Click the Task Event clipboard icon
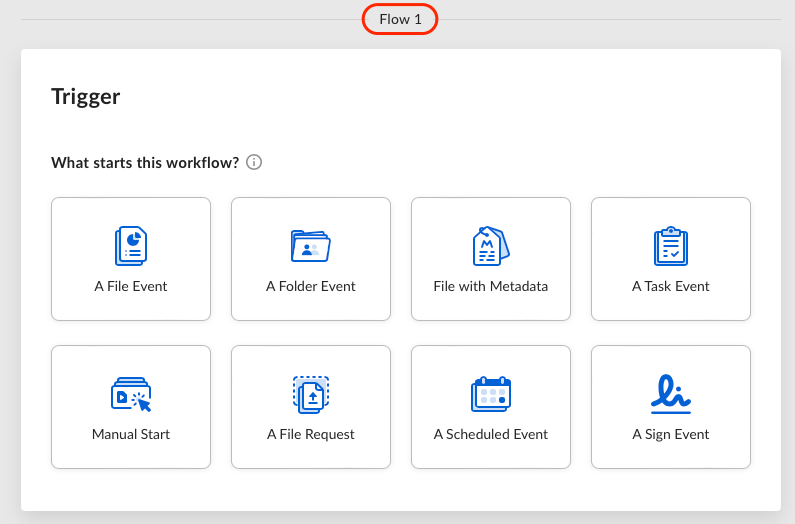This screenshot has height=524, width=795. (x=671, y=246)
